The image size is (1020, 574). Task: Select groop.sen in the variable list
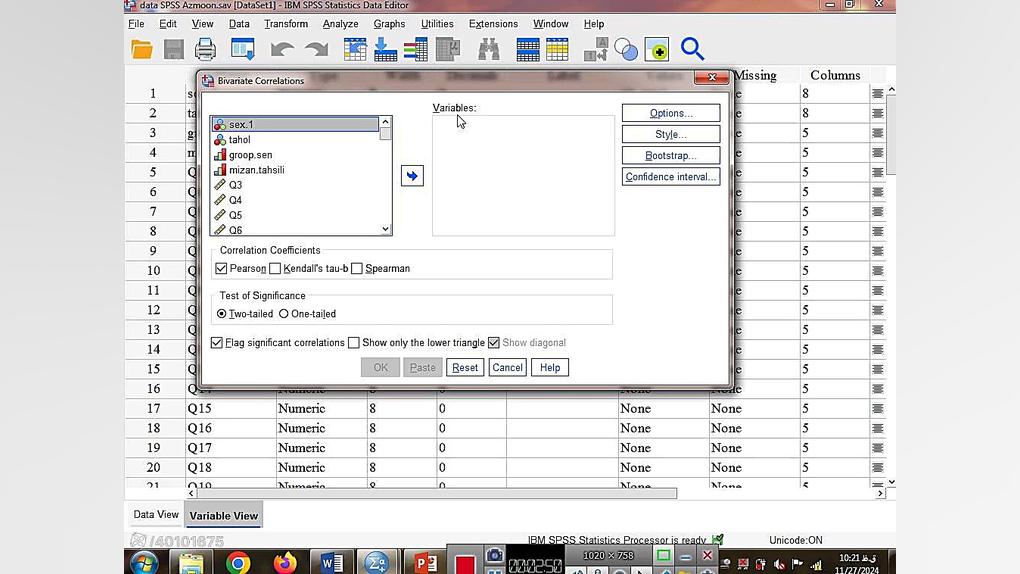(295, 155)
